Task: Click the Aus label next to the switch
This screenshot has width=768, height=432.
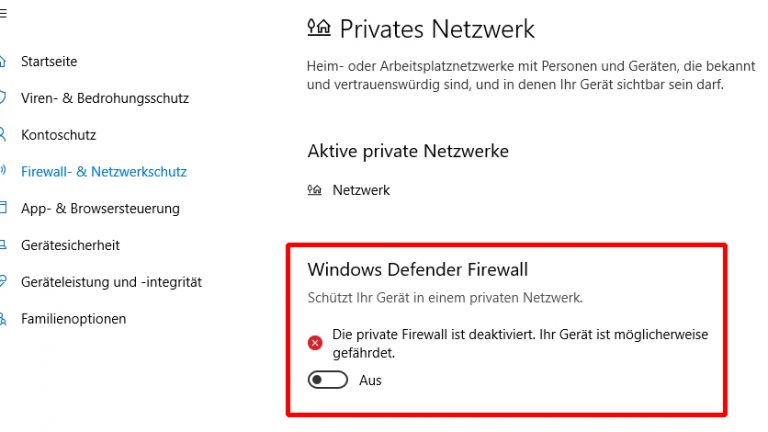Action: [370, 380]
